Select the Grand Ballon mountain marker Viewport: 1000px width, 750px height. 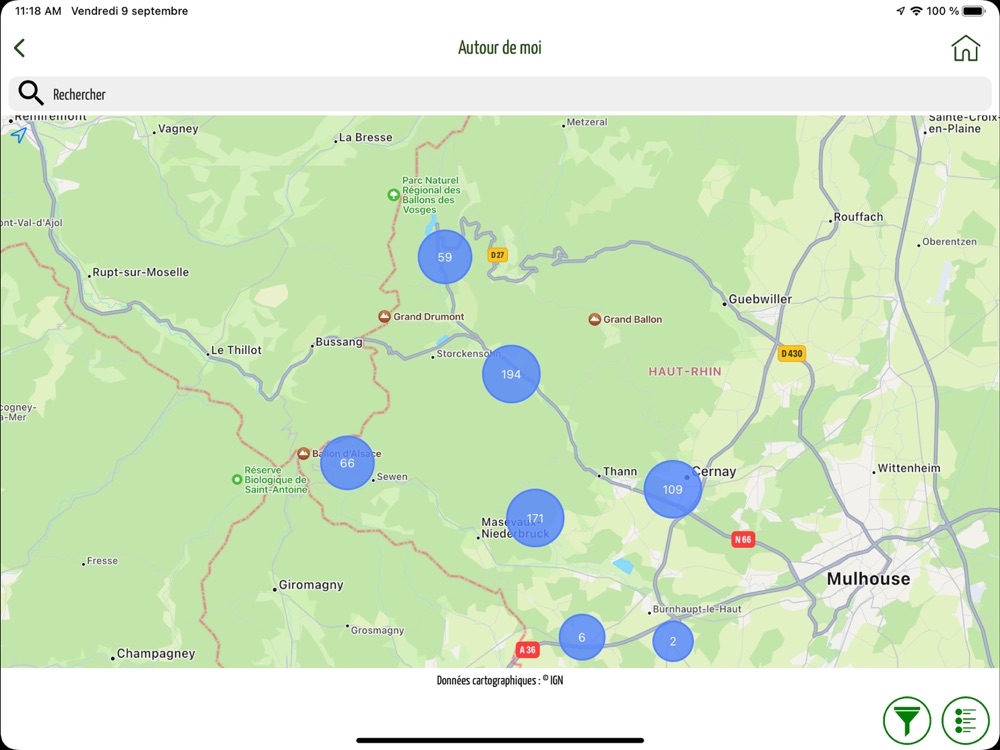(594, 319)
